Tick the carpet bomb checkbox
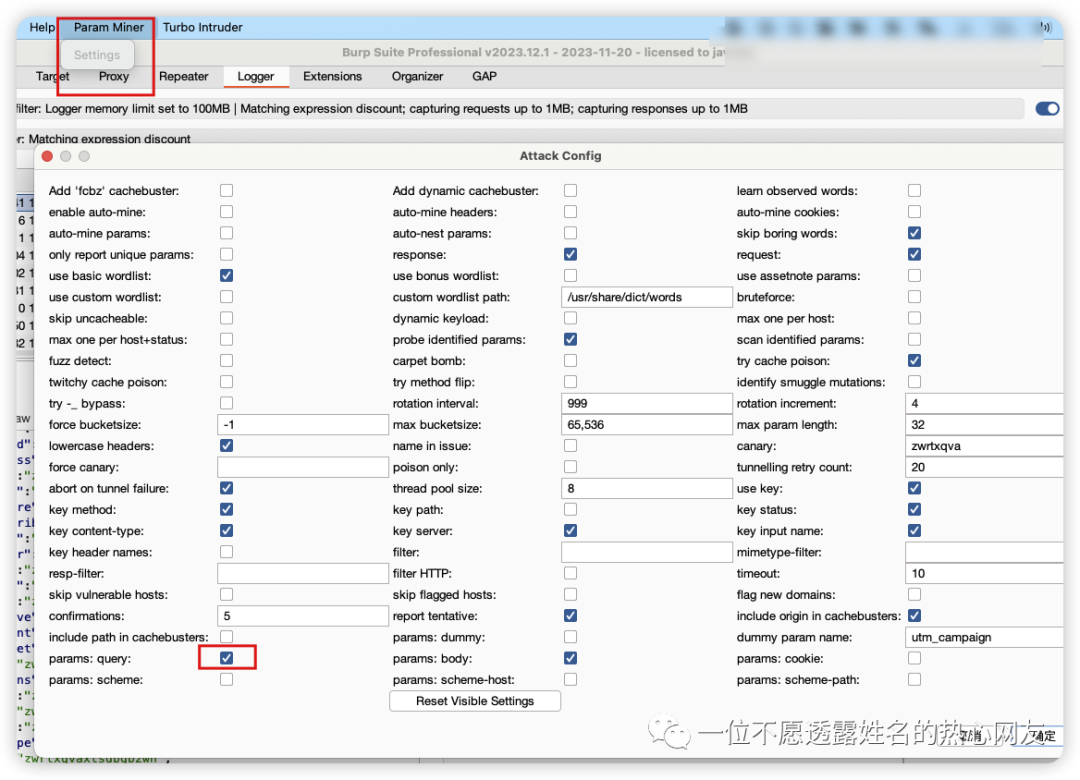This screenshot has height=780, width=1080. point(570,360)
